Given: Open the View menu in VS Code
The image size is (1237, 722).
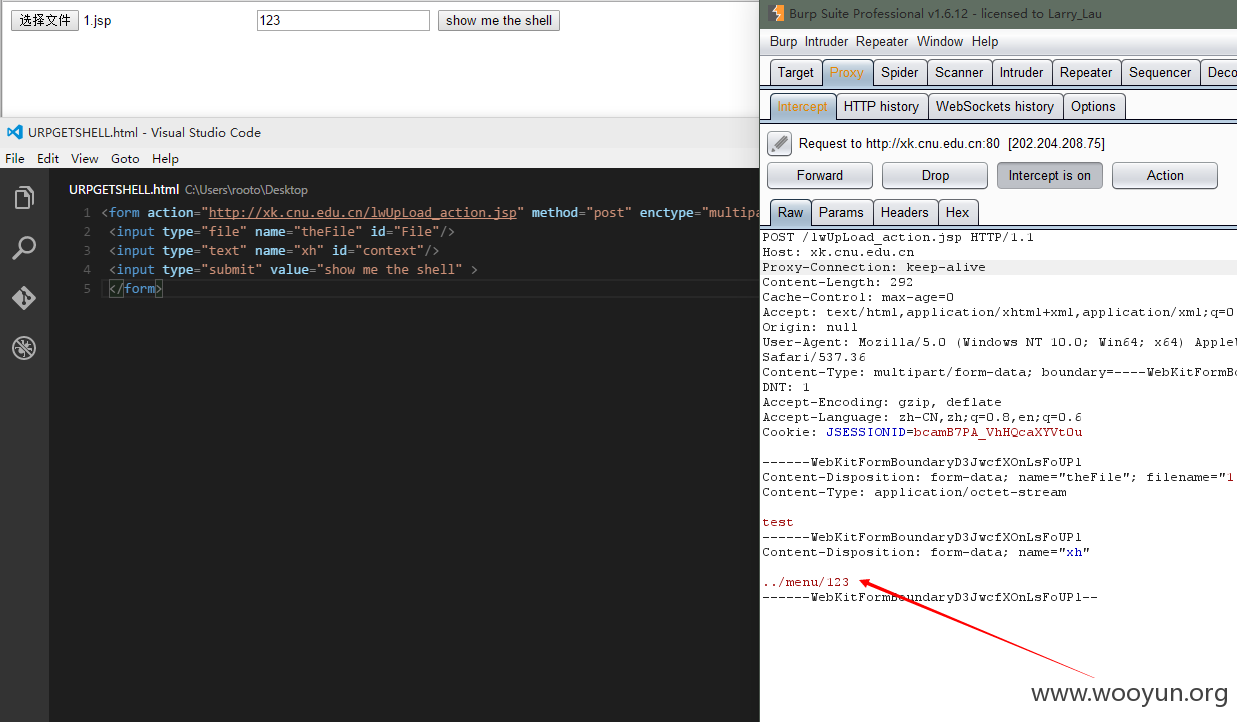Looking at the screenshot, I should point(85,158).
